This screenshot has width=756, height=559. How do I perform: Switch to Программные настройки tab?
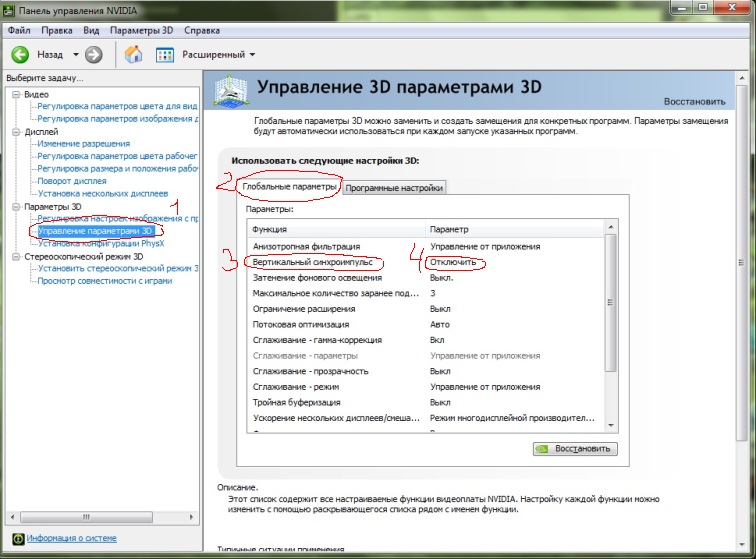(x=394, y=188)
